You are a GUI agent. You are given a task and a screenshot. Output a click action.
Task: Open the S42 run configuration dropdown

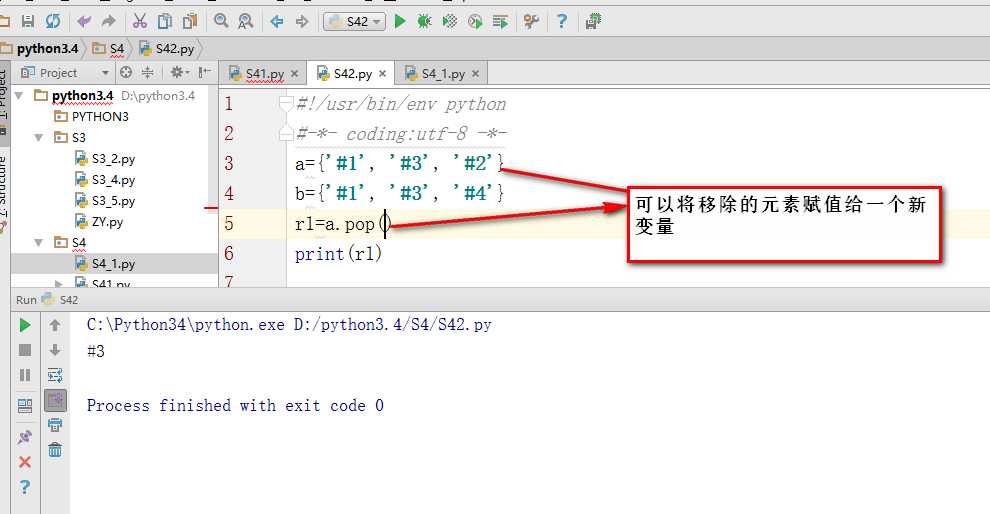355,21
